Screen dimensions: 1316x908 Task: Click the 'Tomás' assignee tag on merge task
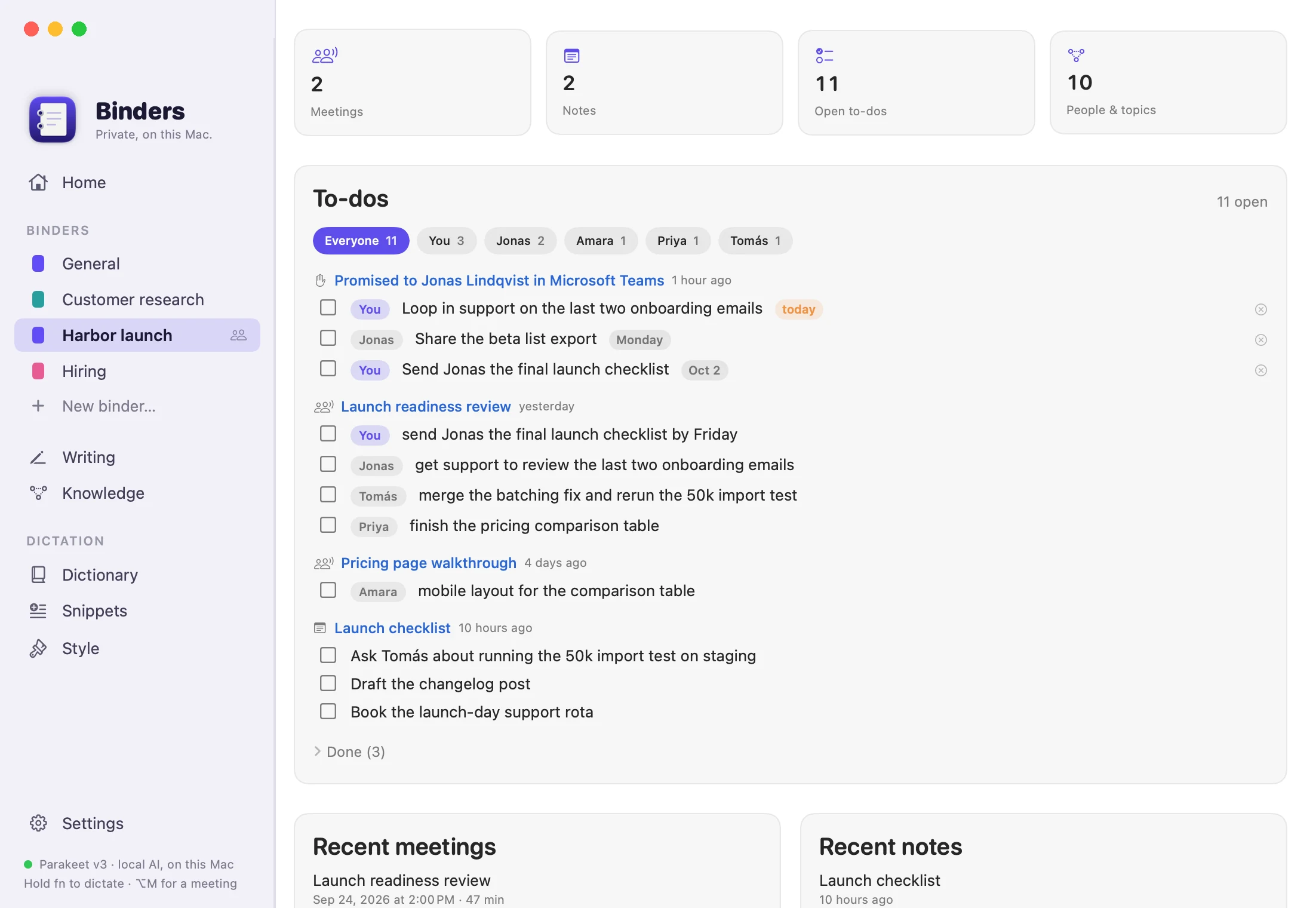[x=378, y=496]
